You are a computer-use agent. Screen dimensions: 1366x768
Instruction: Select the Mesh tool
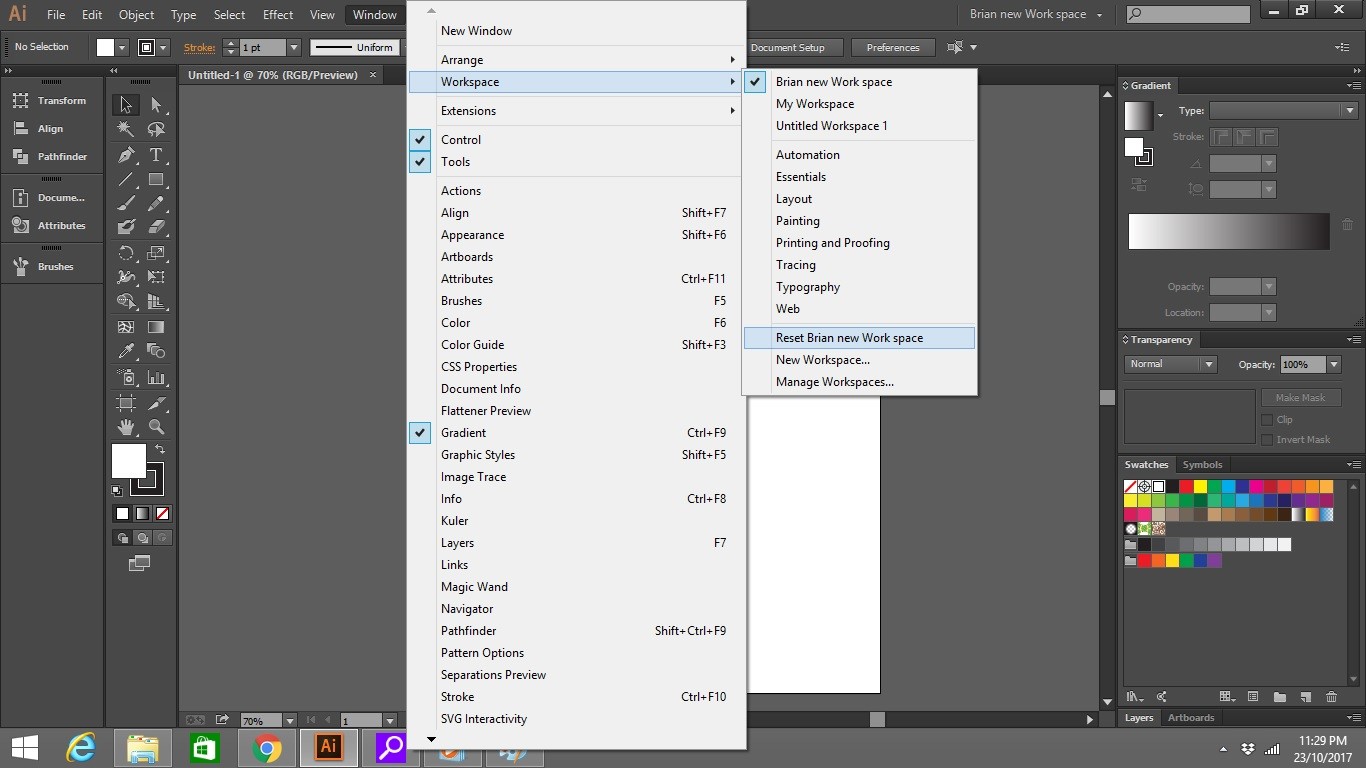click(126, 327)
